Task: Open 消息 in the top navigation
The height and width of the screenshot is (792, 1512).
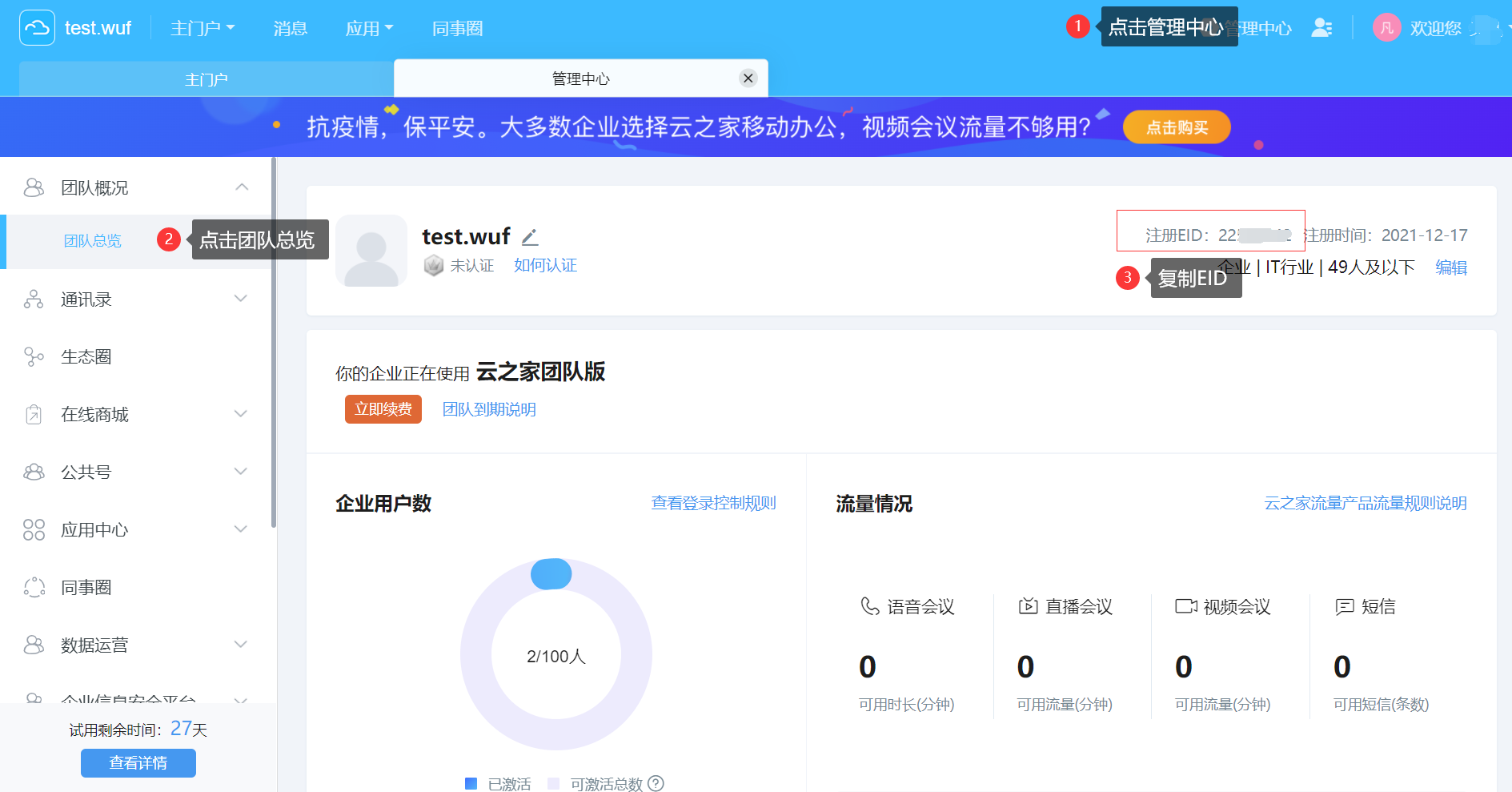Action: pyautogui.click(x=290, y=28)
